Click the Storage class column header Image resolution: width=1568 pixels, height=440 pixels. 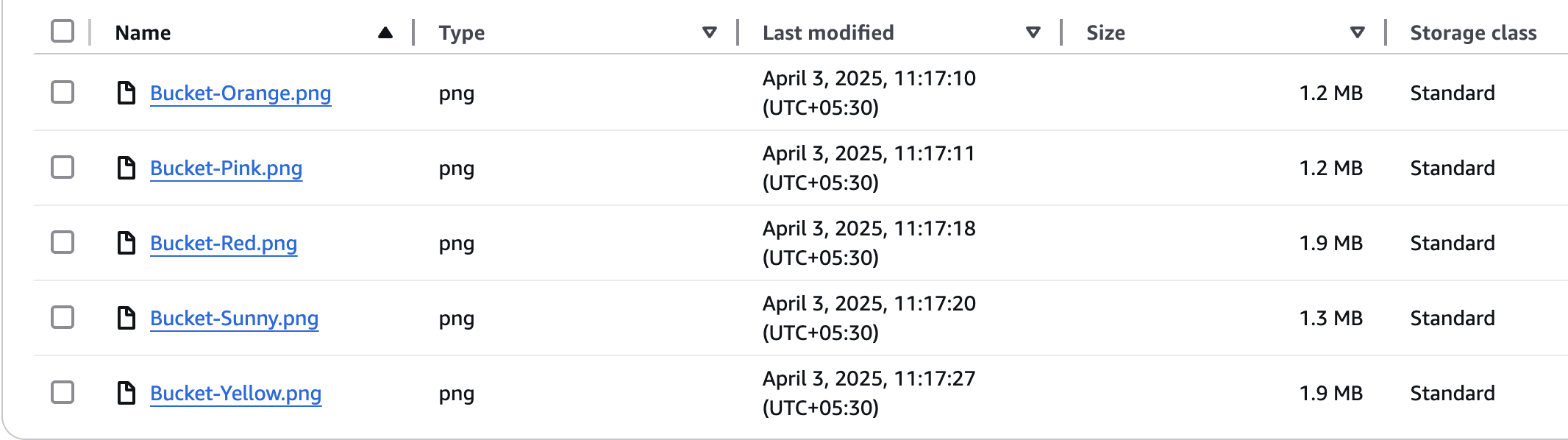[x=1472, y=32]
